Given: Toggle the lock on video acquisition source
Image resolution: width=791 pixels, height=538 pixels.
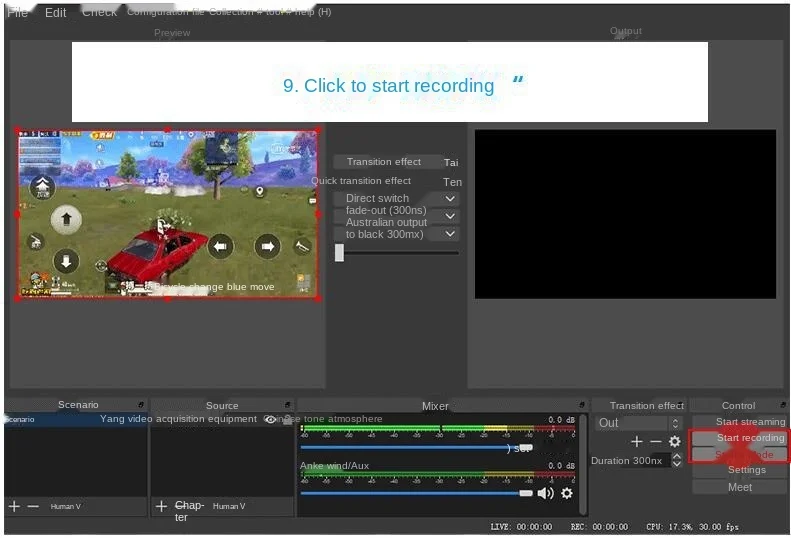Looking at the screenshot, I should (288, 420).
